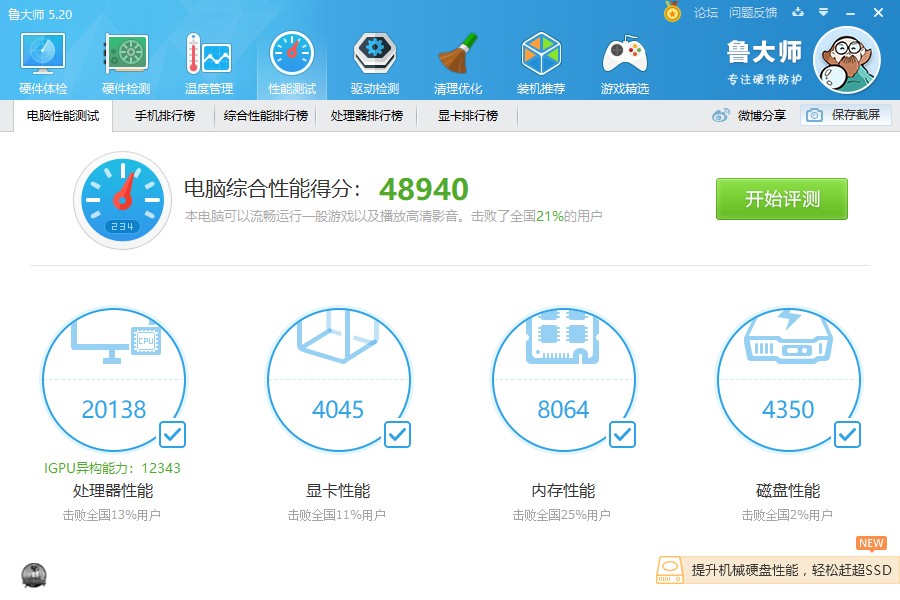Click 击败全国25%用户 text
The image size is (900, 600).
click(x=561, y=515)
